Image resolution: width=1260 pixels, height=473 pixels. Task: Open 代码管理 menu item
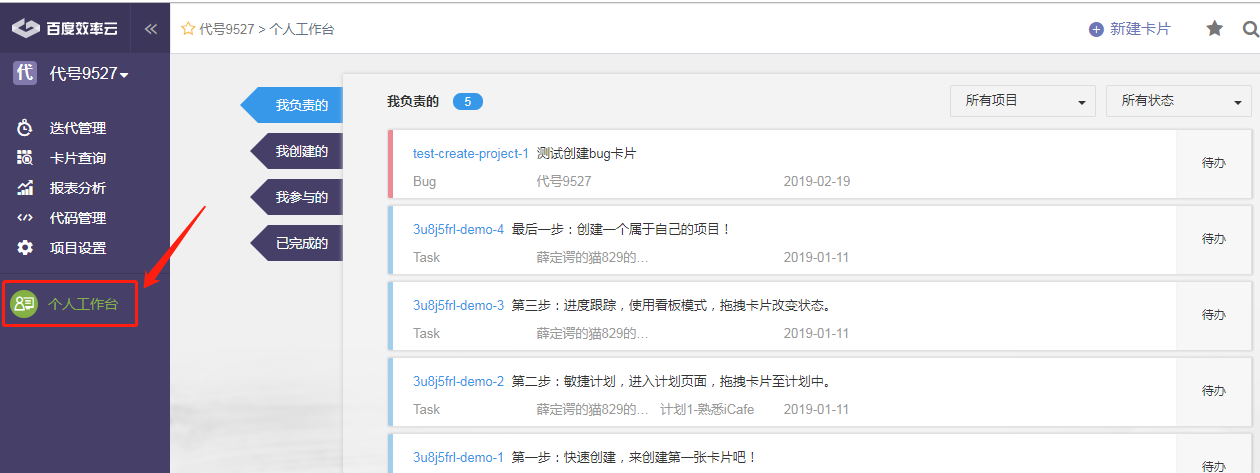tap(78, 218)
